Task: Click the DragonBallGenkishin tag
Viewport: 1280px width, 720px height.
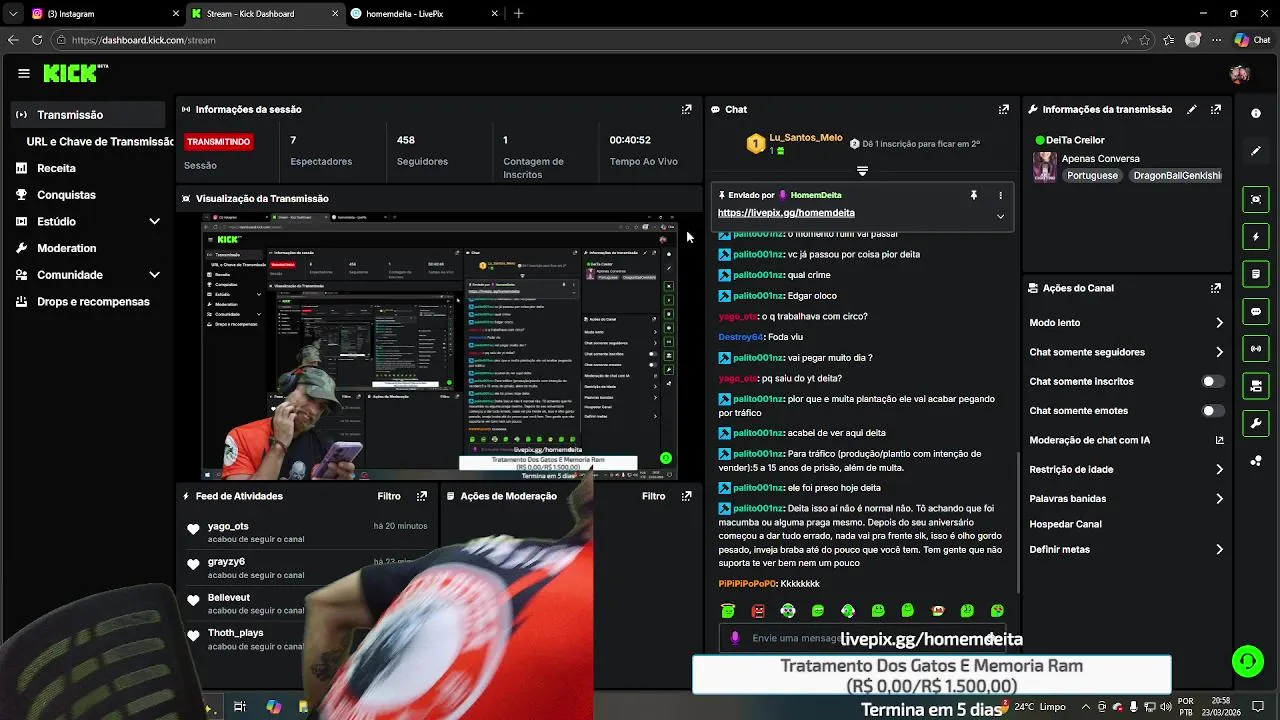Action: tap(1176, 176)
